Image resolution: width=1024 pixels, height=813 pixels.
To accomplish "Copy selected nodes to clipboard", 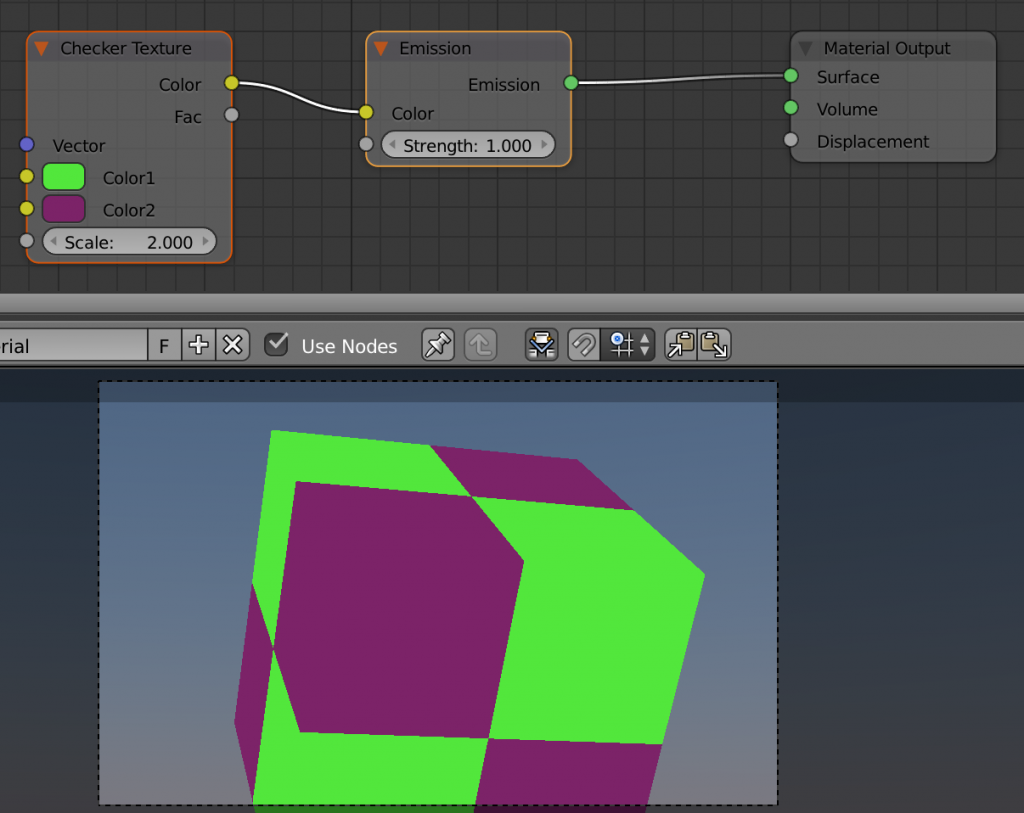I will coord(680,345).
